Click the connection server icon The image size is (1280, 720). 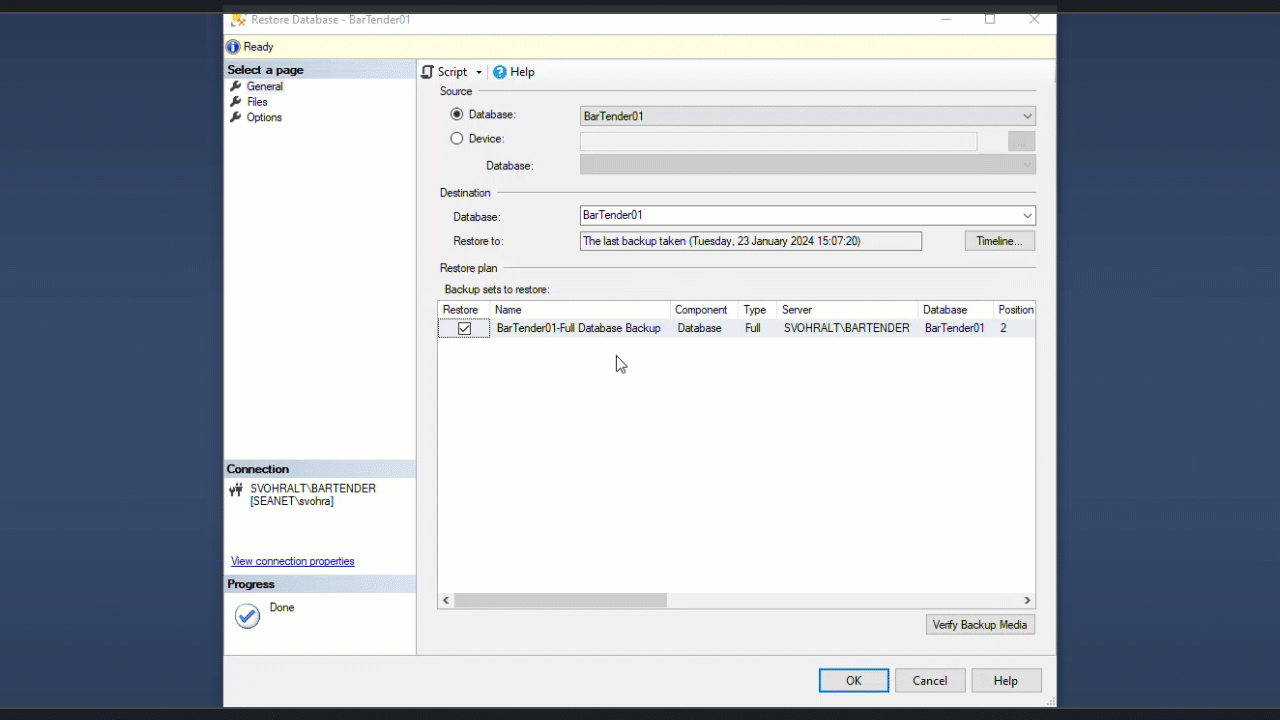click(x=236, y=490)
